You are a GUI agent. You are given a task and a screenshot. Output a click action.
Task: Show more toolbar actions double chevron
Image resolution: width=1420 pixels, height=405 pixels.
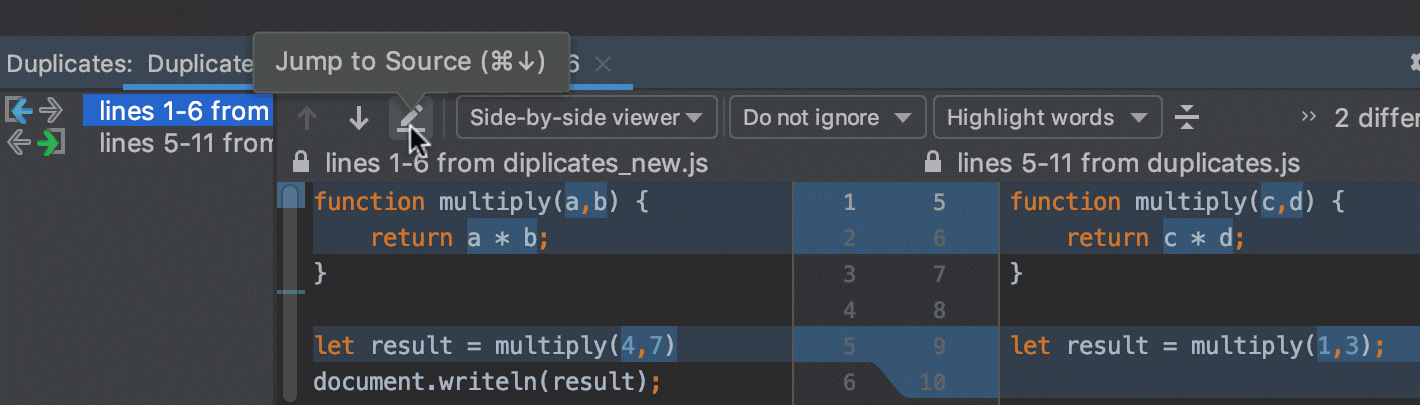pyautogui.click(x=1308, y=117)
